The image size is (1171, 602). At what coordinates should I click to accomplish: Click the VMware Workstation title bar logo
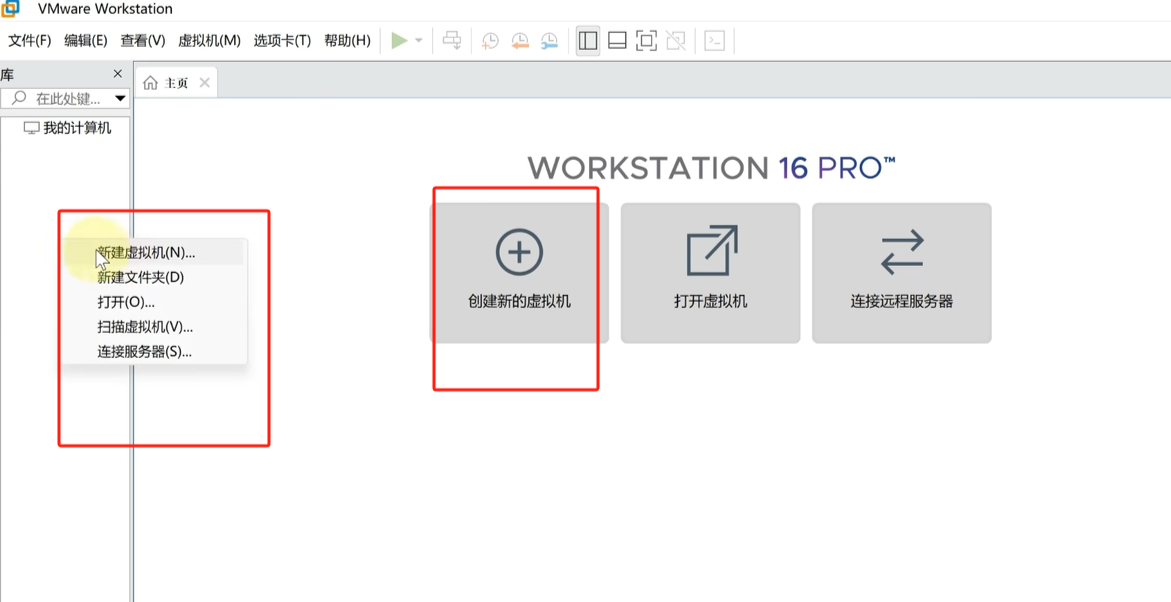(10, 9)
